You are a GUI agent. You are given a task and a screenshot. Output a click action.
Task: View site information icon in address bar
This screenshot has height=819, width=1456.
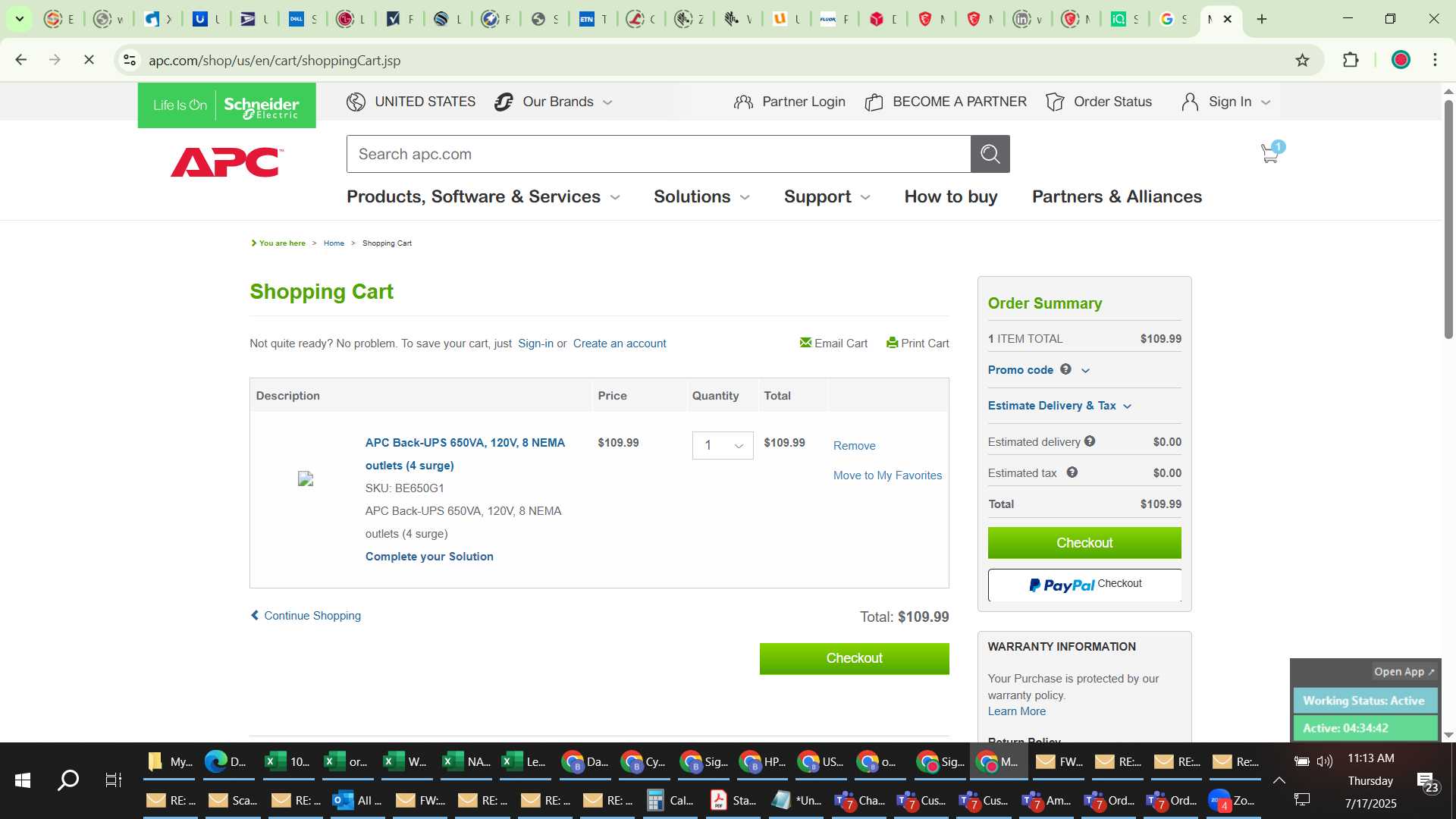pos(130,60)
